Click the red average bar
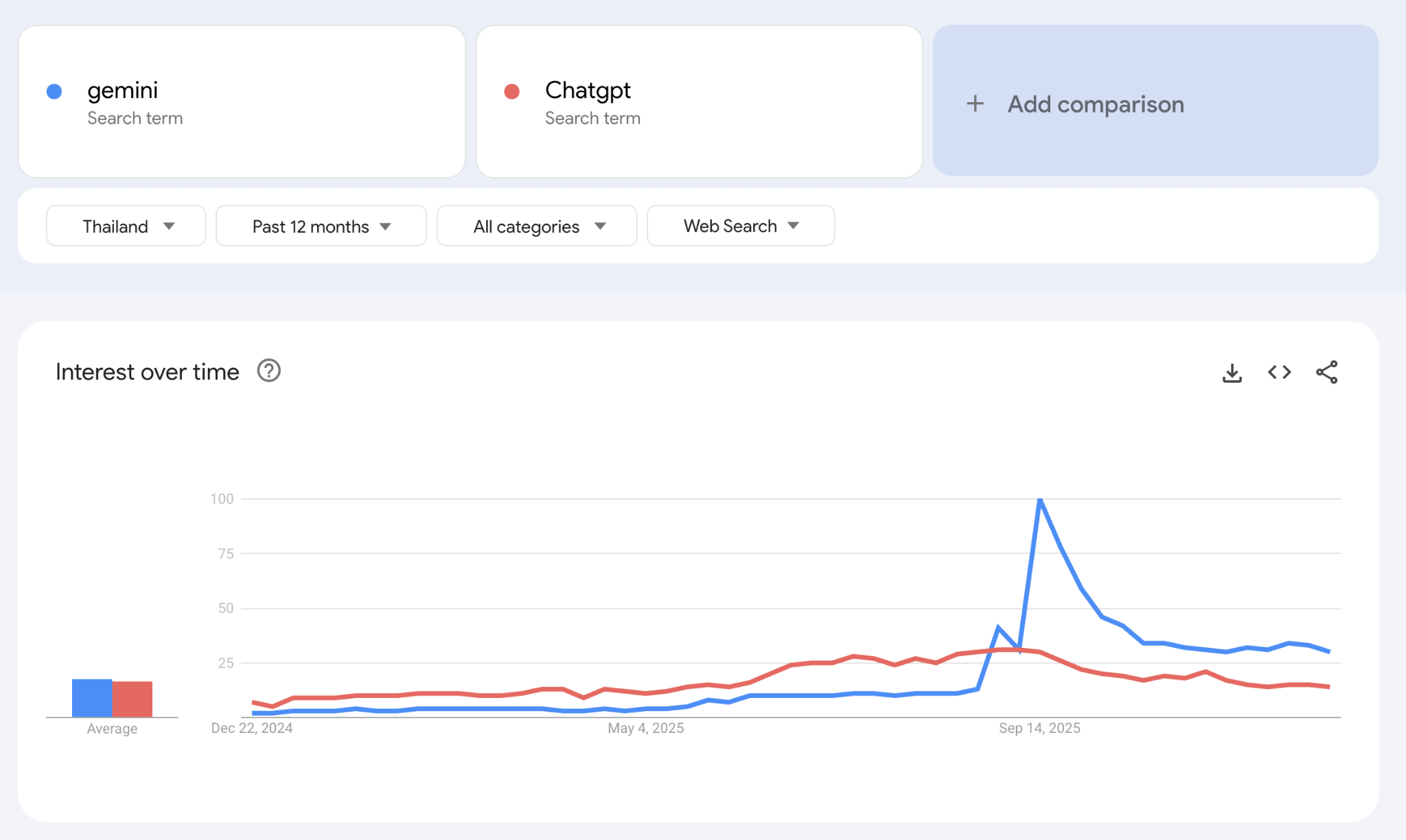Image resolution: width=1406 pixels, height=840 pixels. [x=132, y=699]
